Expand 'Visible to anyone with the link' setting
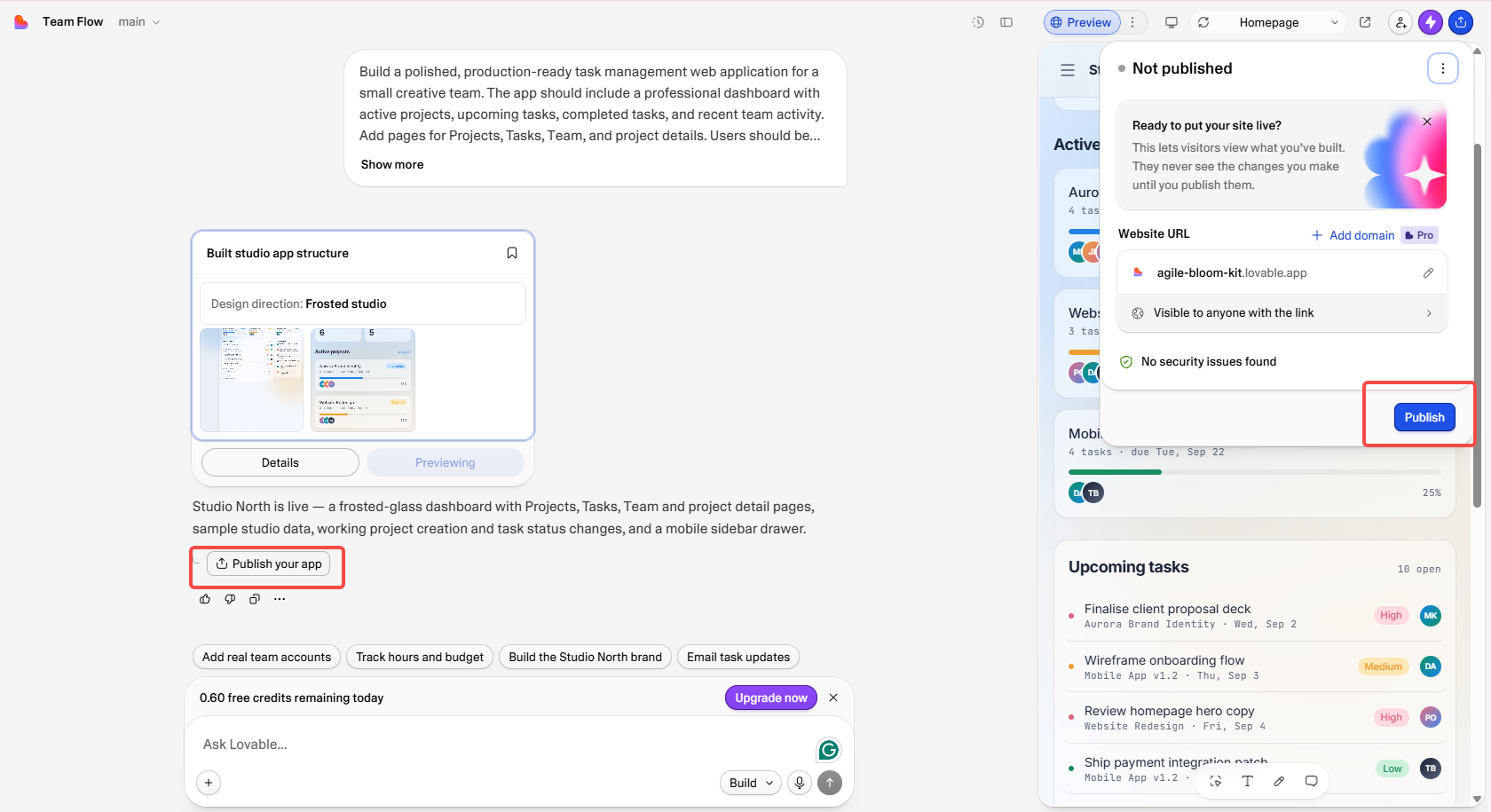Viewport: 1491px width, 812px height. (x=1282, y=313)
